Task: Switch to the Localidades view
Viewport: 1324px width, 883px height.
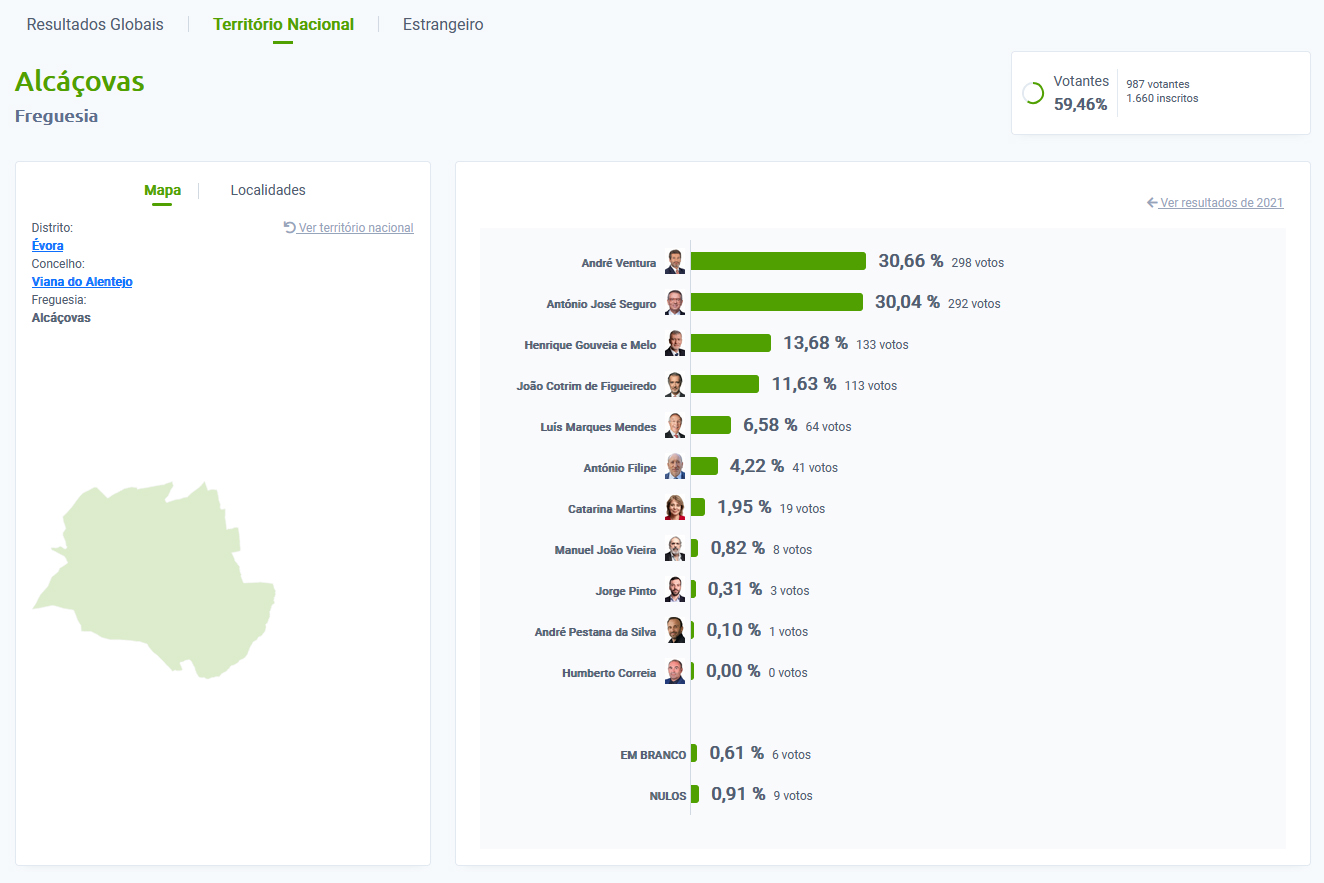Action: point(268,190)
